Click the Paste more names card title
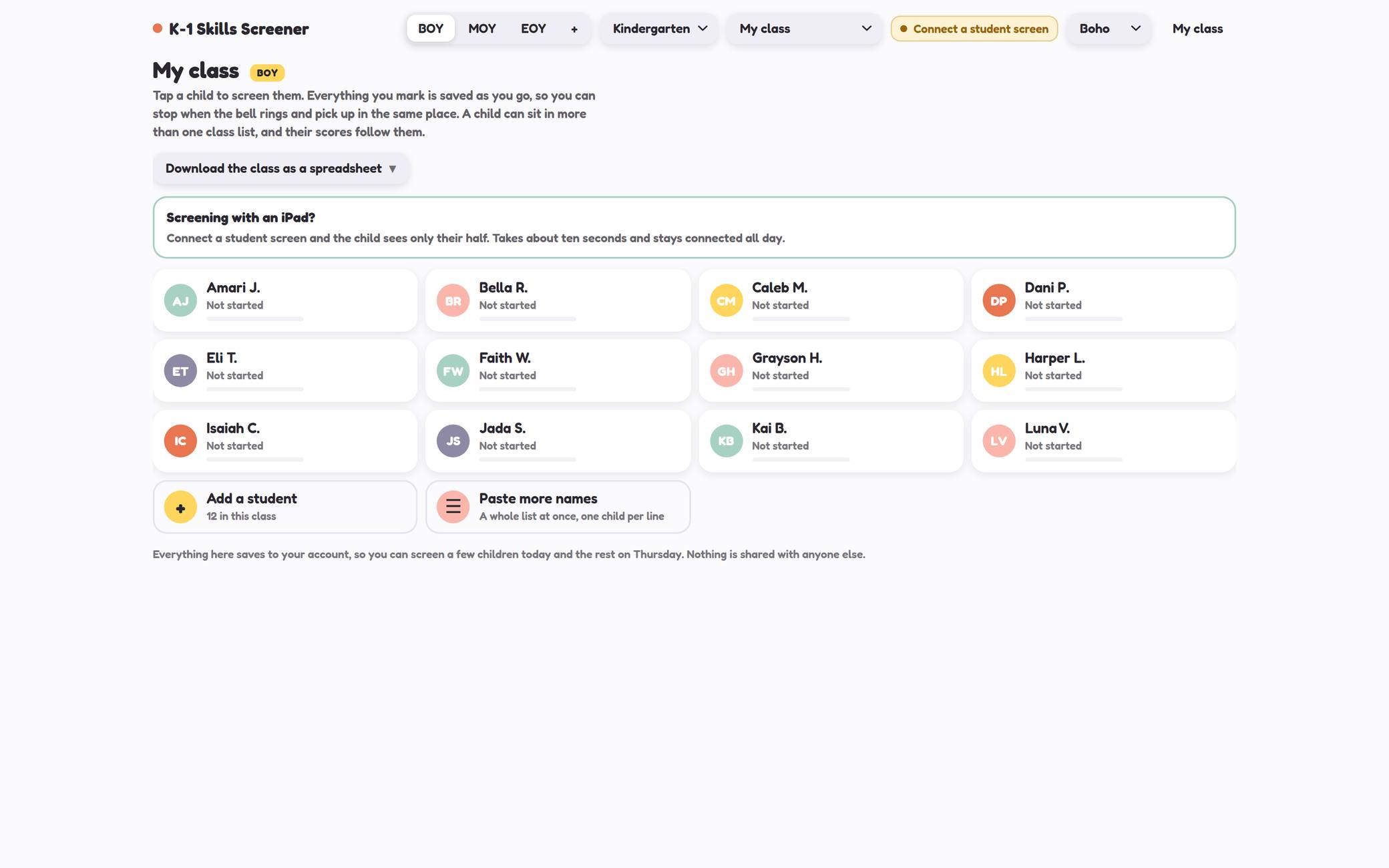Screen dimensions: 1389x868 [538, 498]
